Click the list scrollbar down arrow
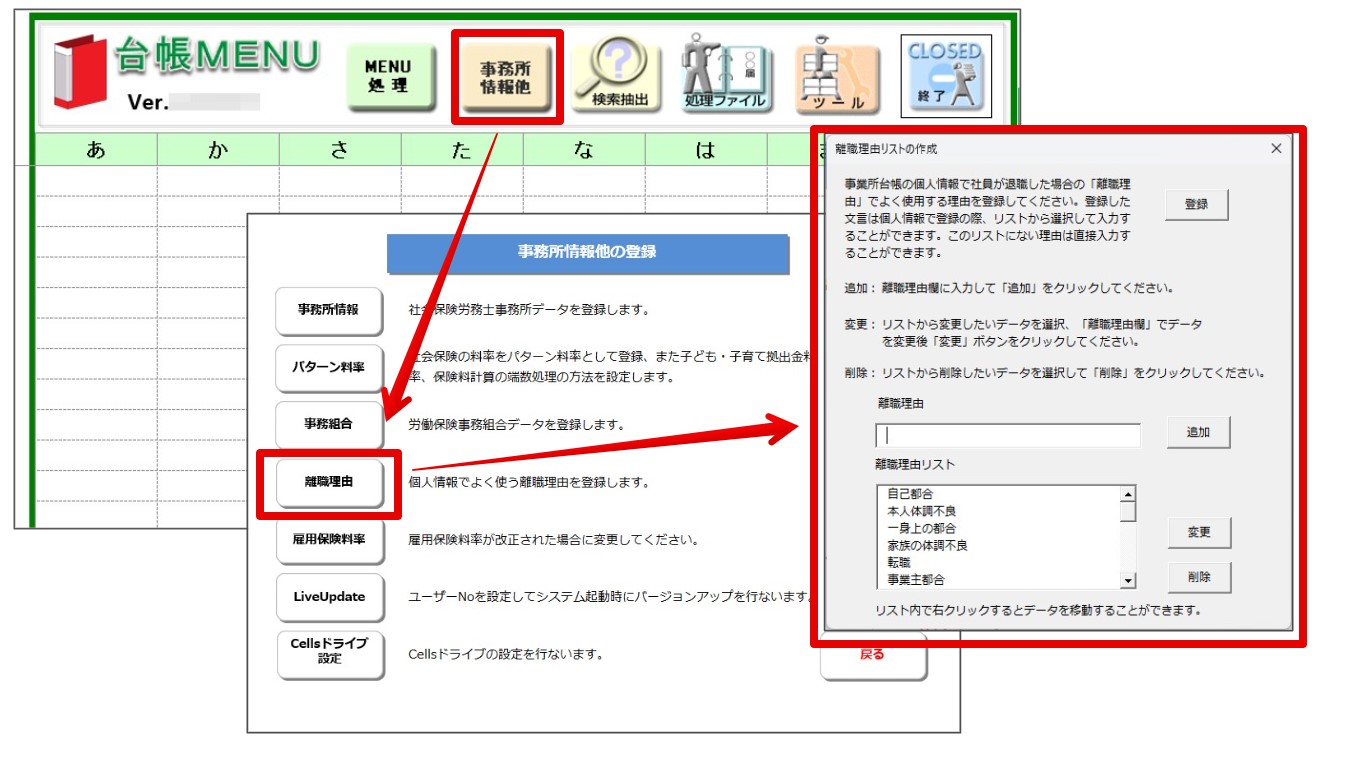 1128,580
